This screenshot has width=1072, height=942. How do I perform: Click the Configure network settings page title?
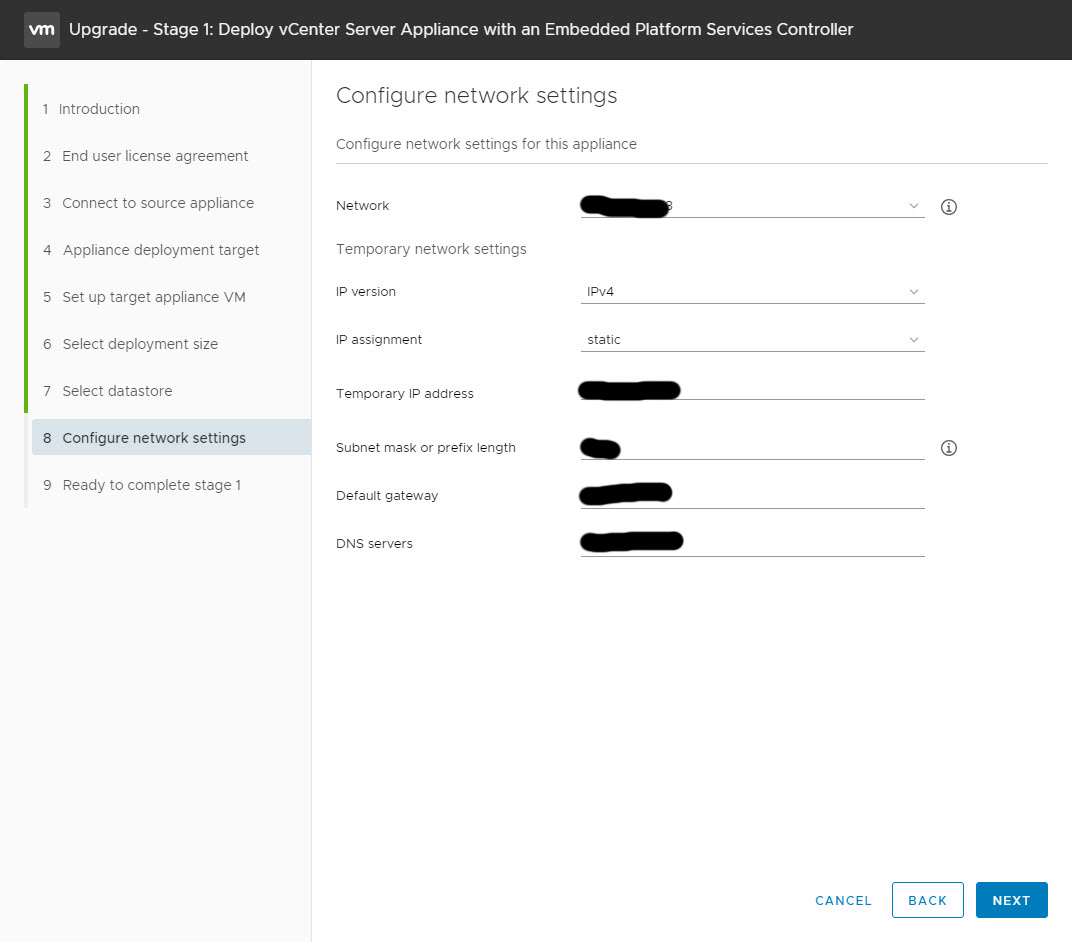coord(477,96)
